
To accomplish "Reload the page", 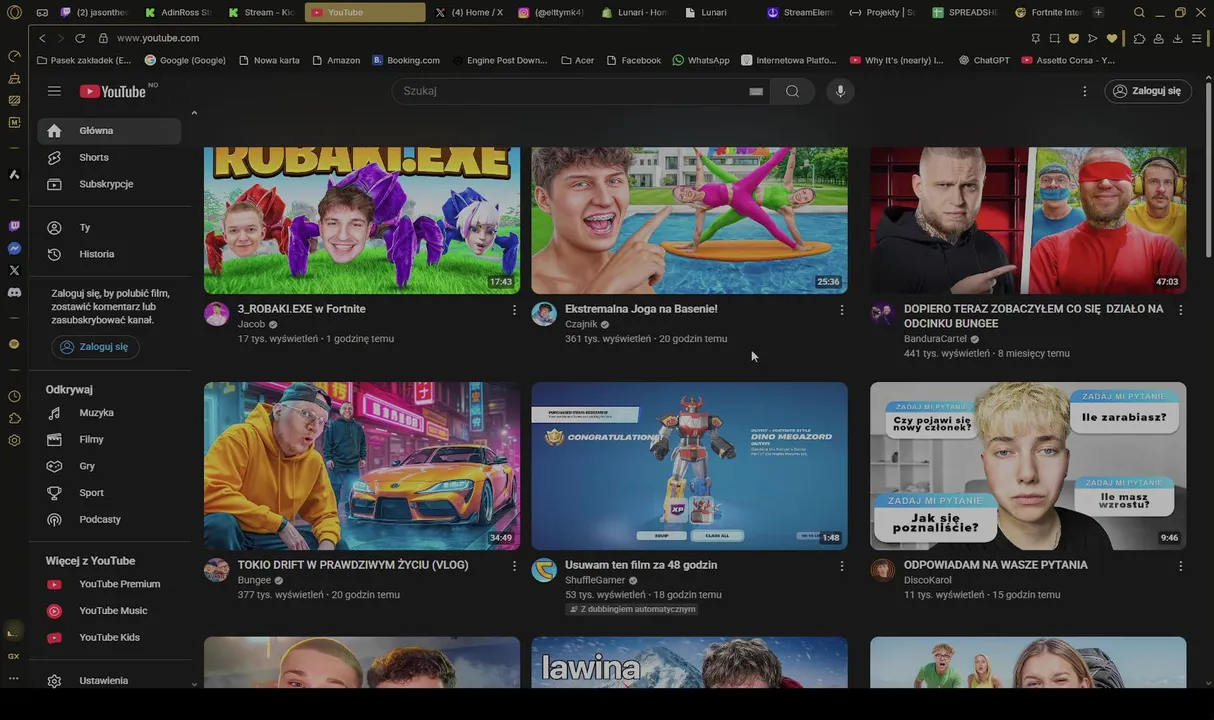I will click(79, 38).
